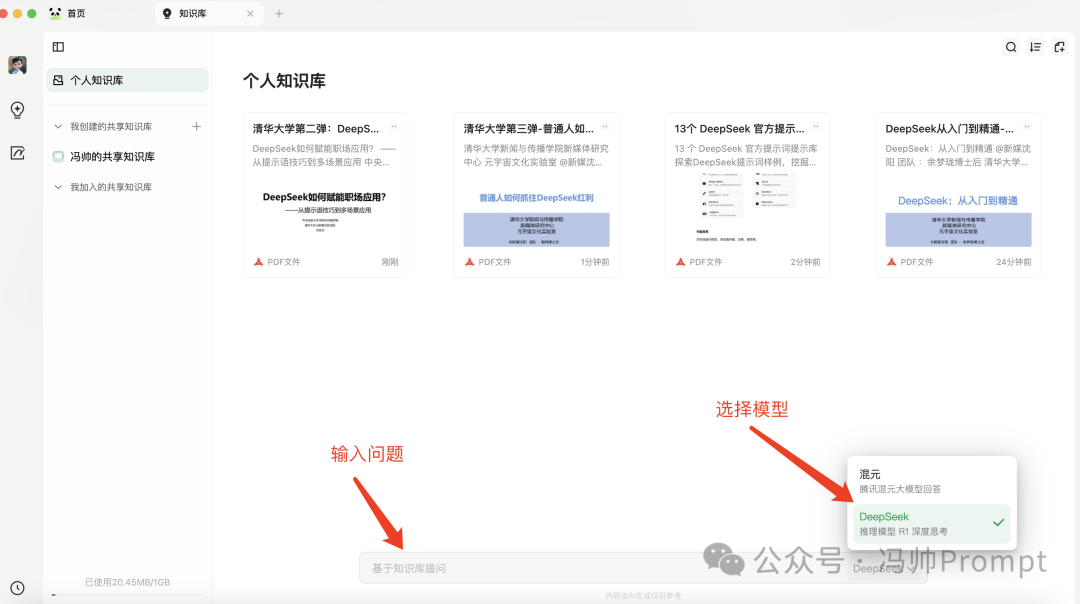Toggle the sidebar panel icon

tap(59, 47)
